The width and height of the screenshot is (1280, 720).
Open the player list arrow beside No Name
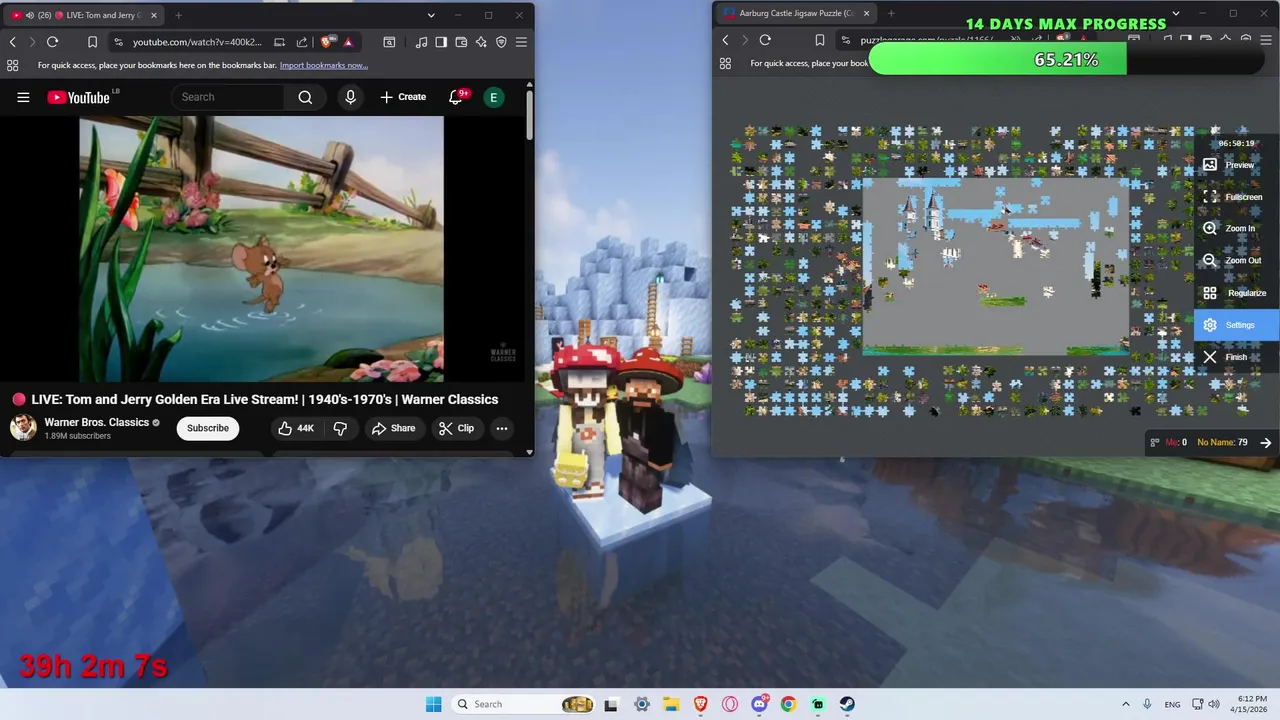[1266, 442]
